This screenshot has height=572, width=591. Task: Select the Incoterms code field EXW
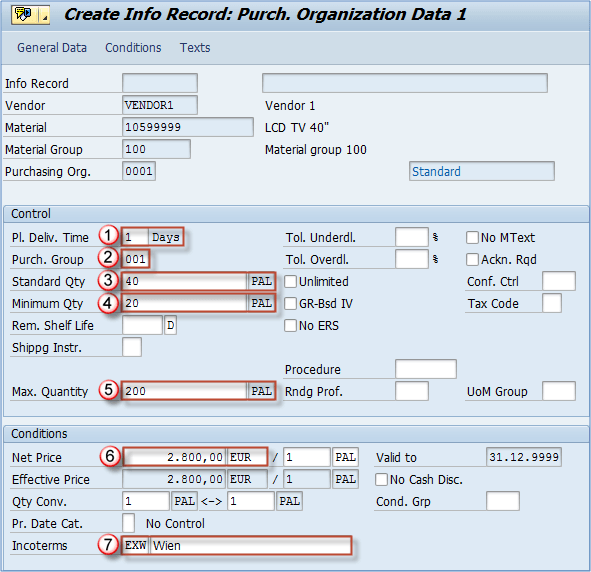[x=136, y=545]
